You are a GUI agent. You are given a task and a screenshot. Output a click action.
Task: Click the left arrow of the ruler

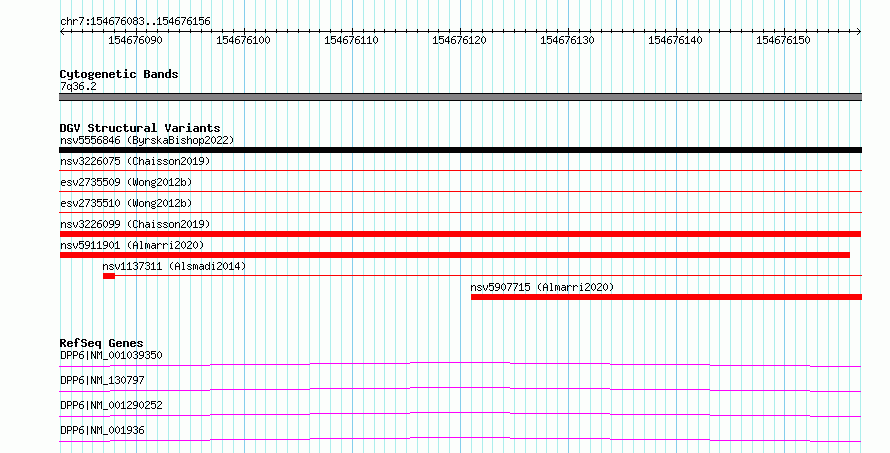click(62, 32)
